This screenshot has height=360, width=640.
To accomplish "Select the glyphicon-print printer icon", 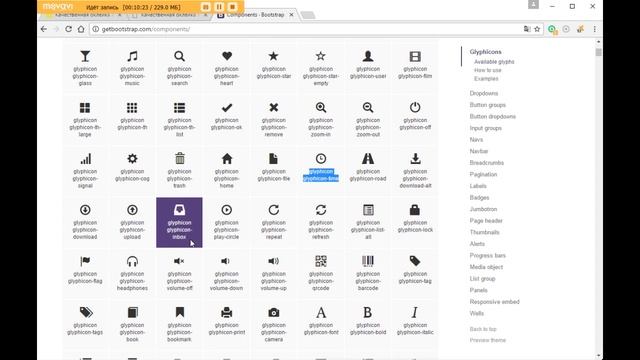I will click(227, 313).
